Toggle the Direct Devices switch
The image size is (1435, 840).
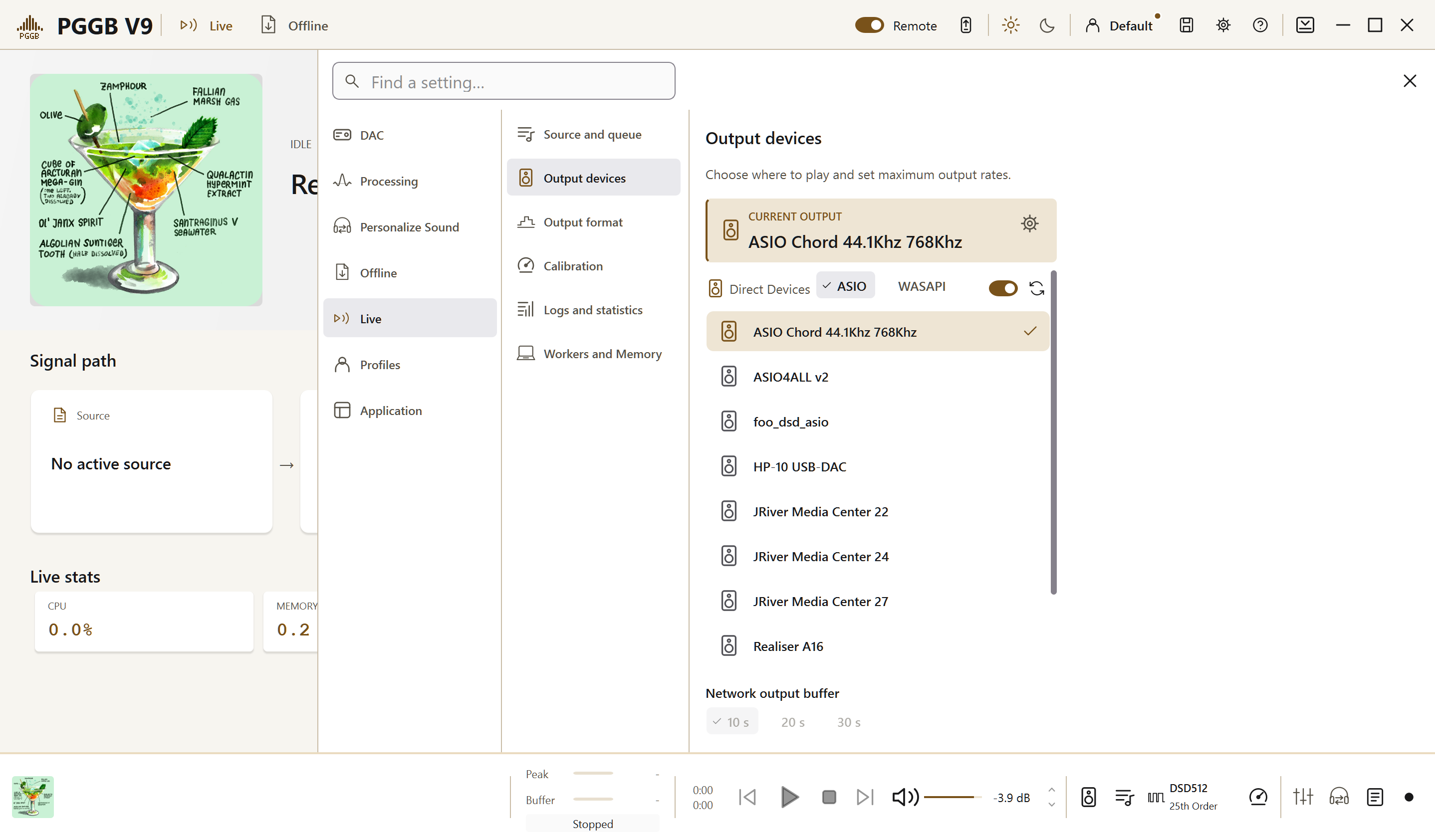1003,288
